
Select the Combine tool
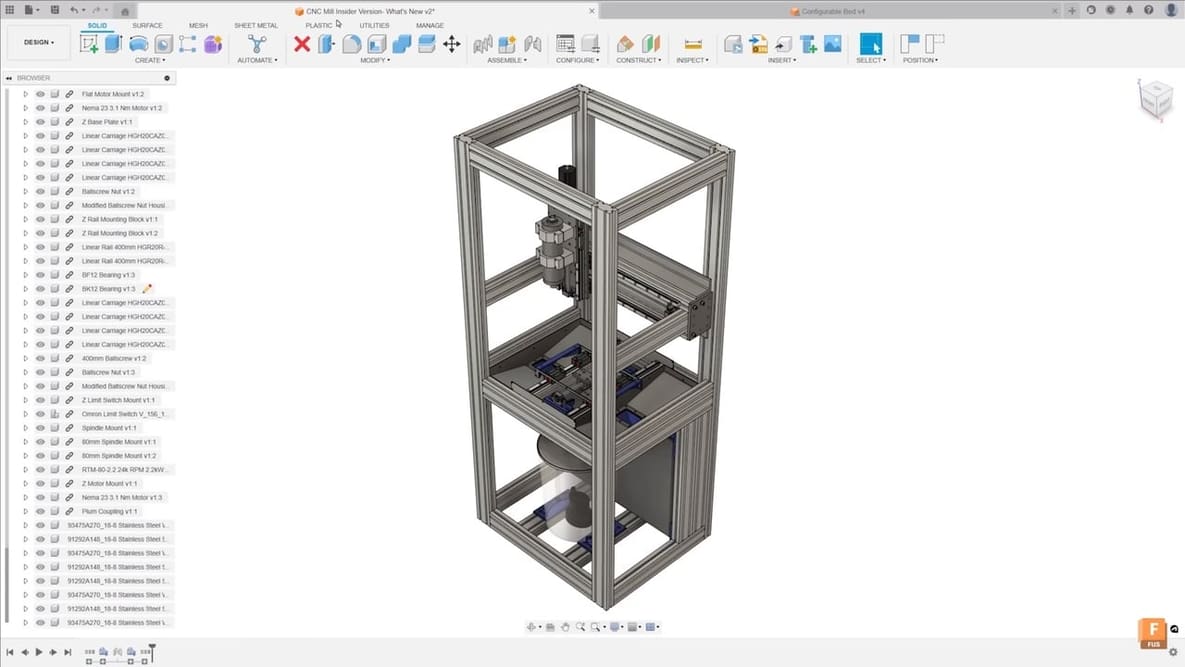point(401,44)
